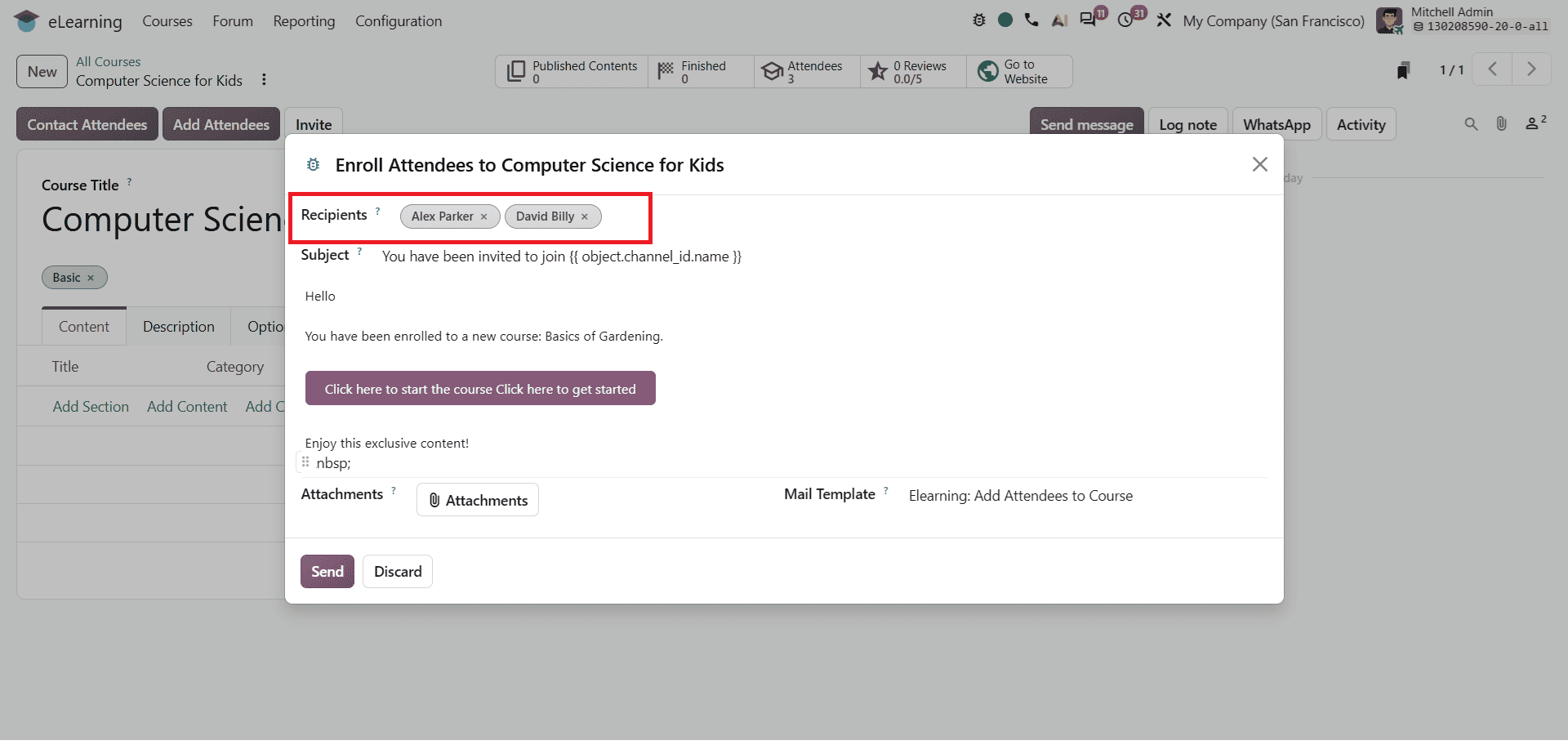The height and width of the screenshot is (745, 1568).
Task: Open the activities clock icon
Action: (x=1126, y=20)
